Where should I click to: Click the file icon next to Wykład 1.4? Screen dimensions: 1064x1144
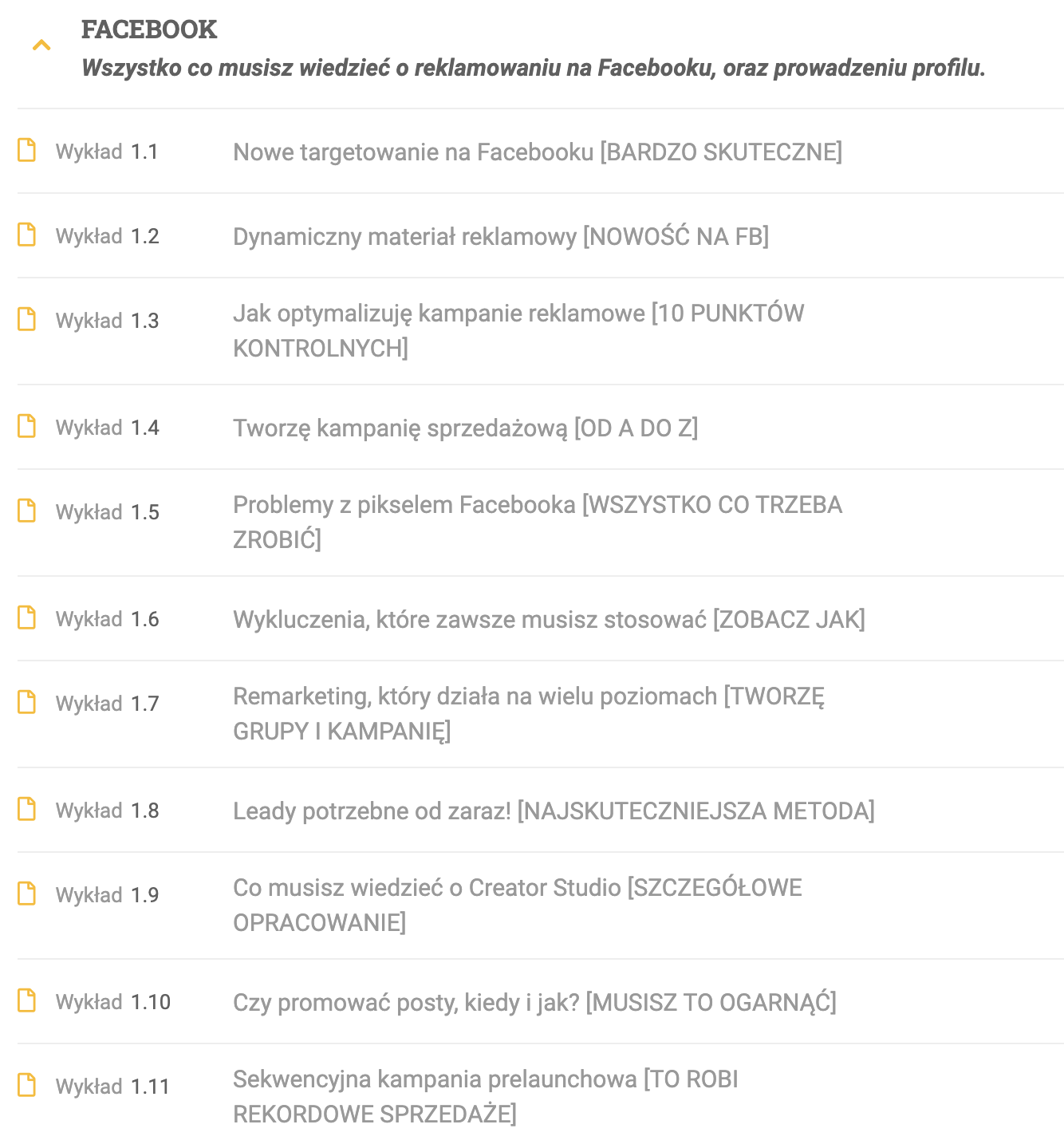[x=27, y=426]
